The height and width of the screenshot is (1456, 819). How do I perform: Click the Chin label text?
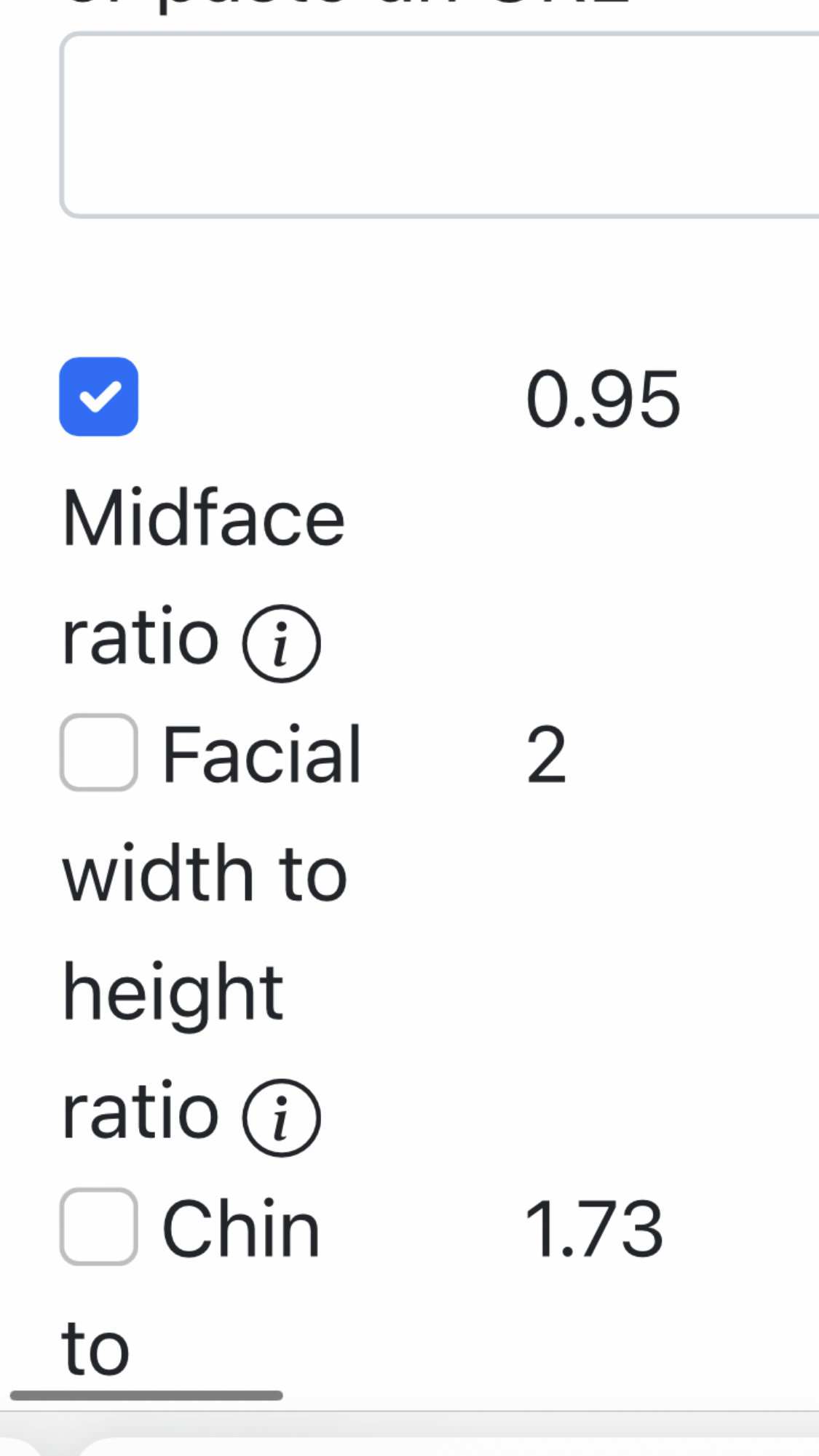[241, 1229]
